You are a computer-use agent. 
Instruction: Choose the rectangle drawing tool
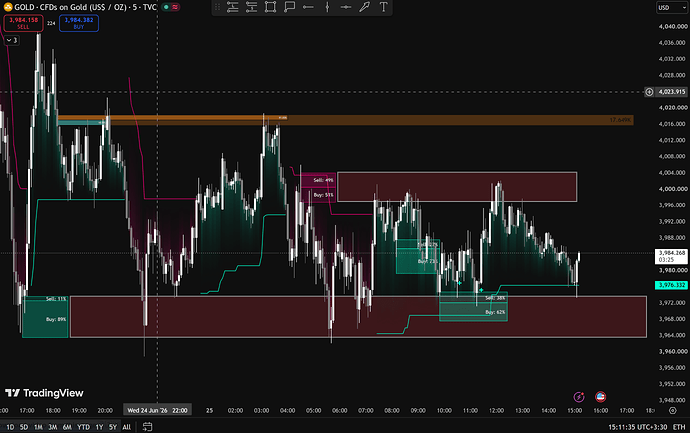click(x=270, y=7)
